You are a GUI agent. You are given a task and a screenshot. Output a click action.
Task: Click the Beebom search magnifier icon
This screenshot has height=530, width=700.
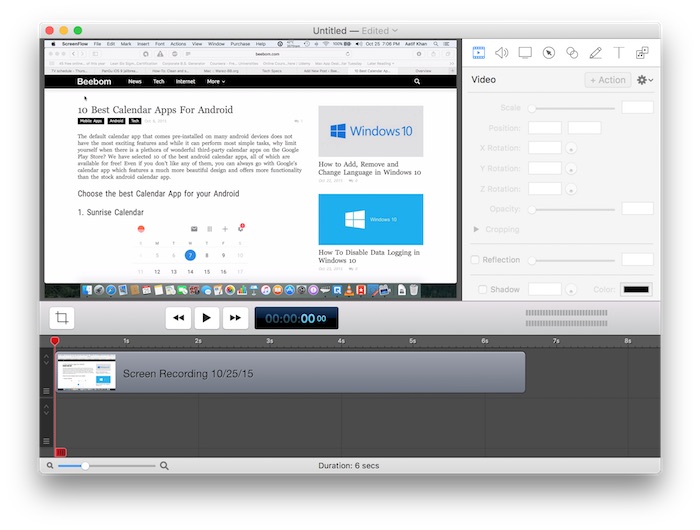(x=417, y=81)
